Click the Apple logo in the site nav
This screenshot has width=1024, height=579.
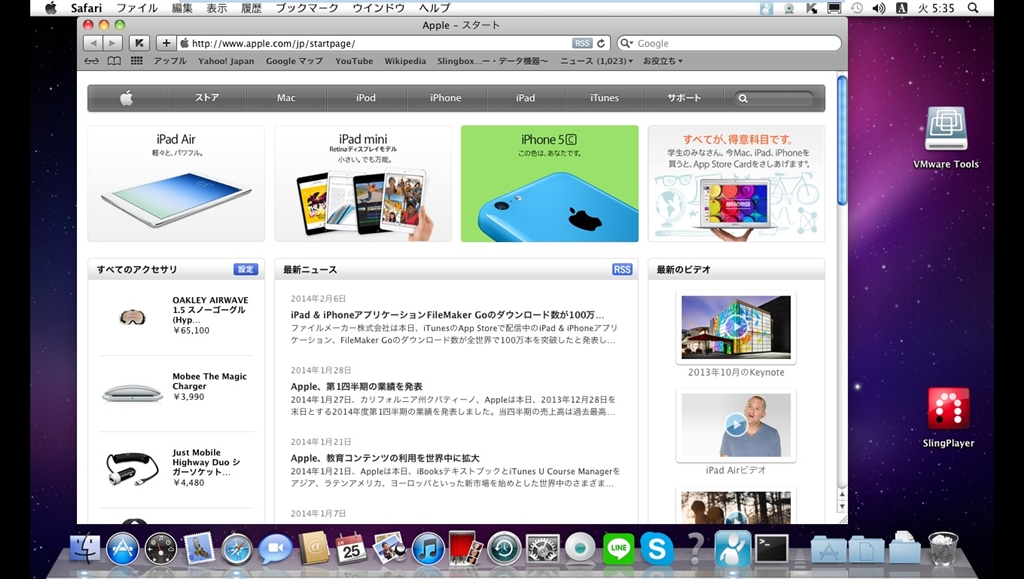click(x=127, y=98)
